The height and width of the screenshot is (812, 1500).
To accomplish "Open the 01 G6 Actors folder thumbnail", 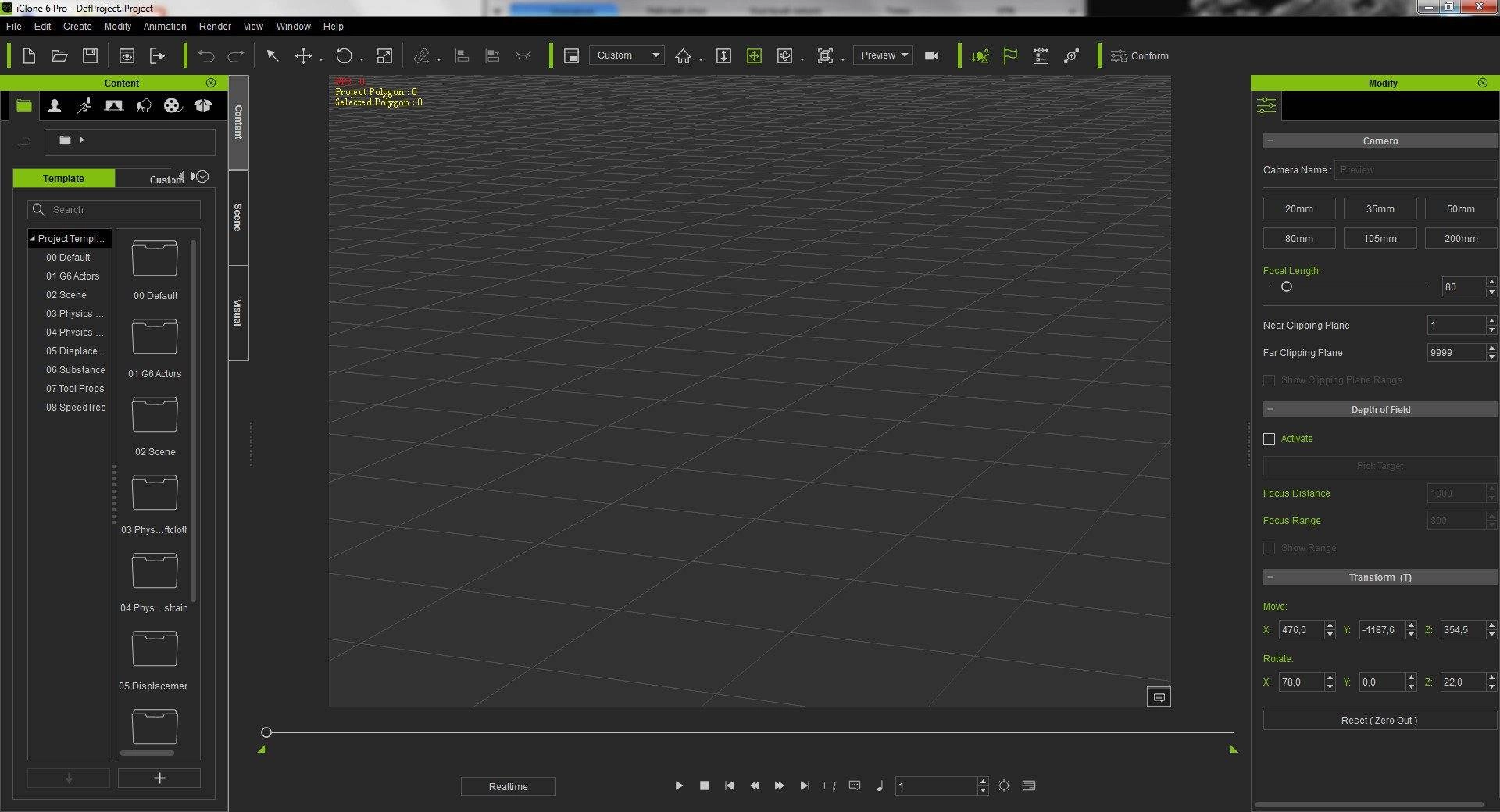I will [x=155, y=337].
